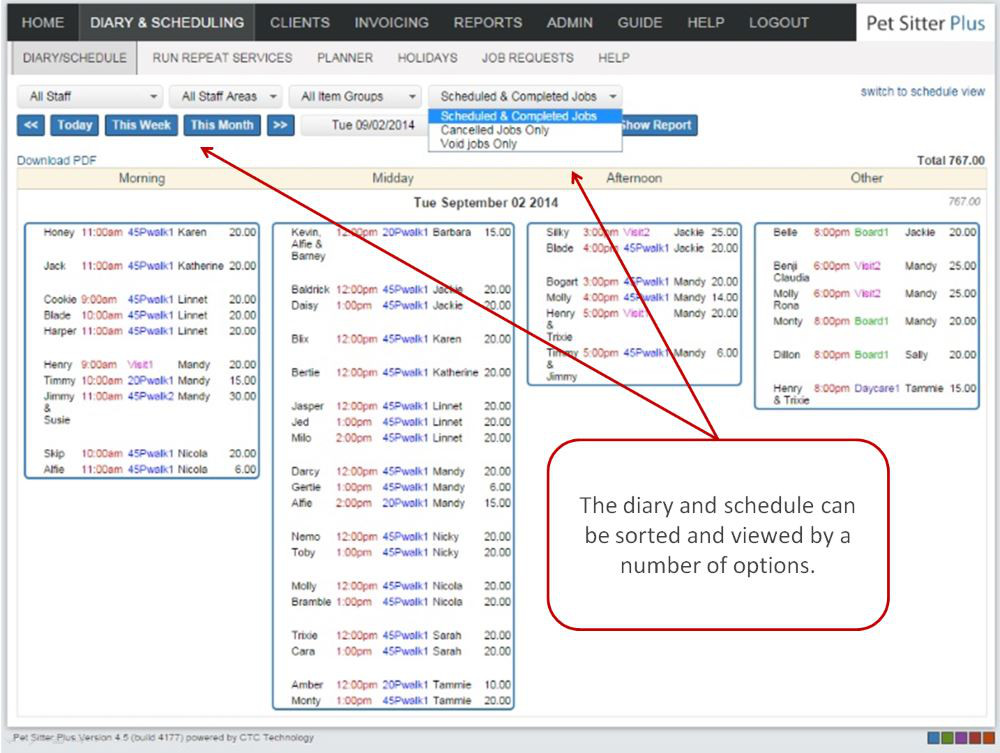Image resolution: width=1000 pixels, height=753 pixels.
Task: Click the Morning column header
Action: [x=142, y=178]
